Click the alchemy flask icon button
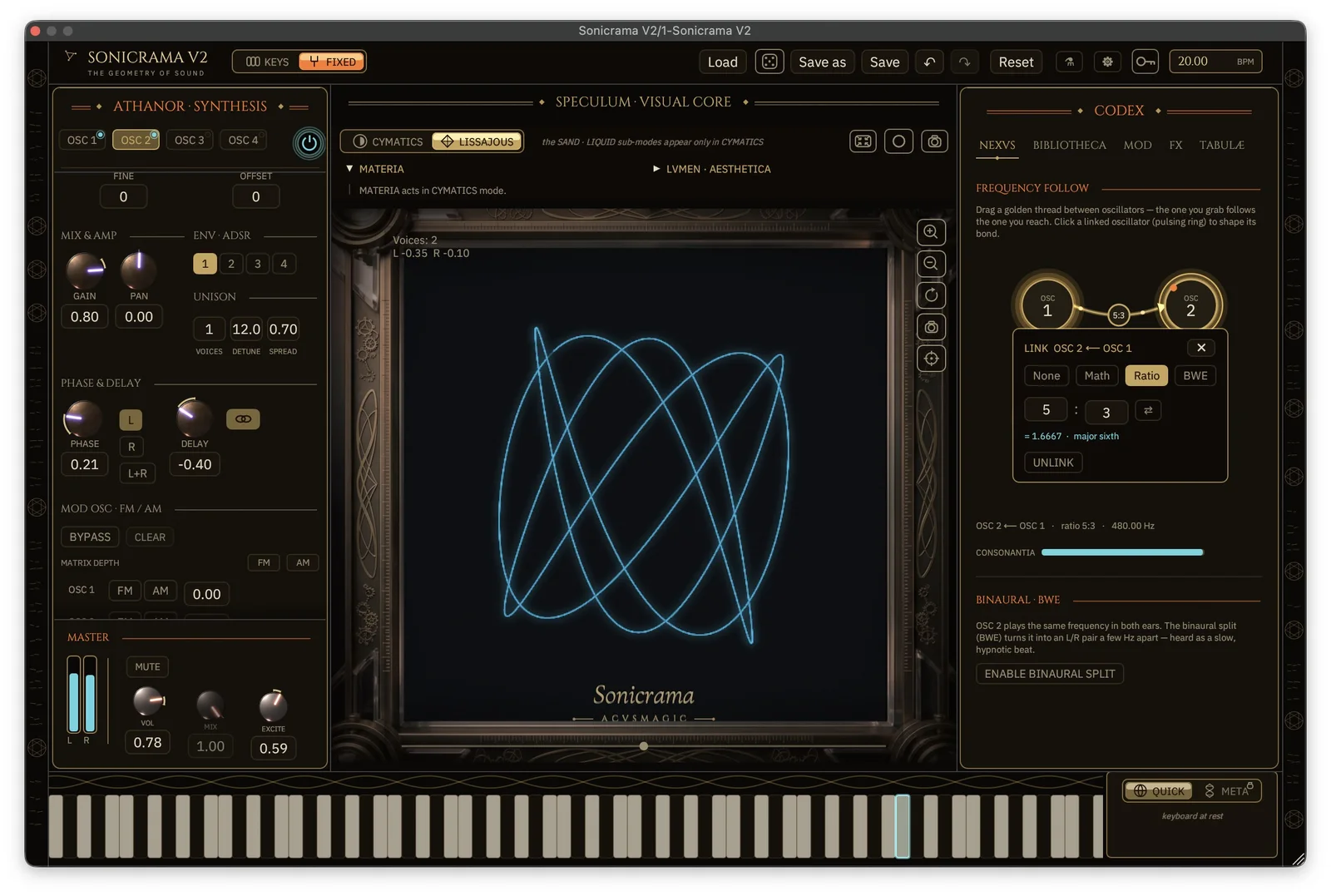1331x896 pixels. 1070,62
